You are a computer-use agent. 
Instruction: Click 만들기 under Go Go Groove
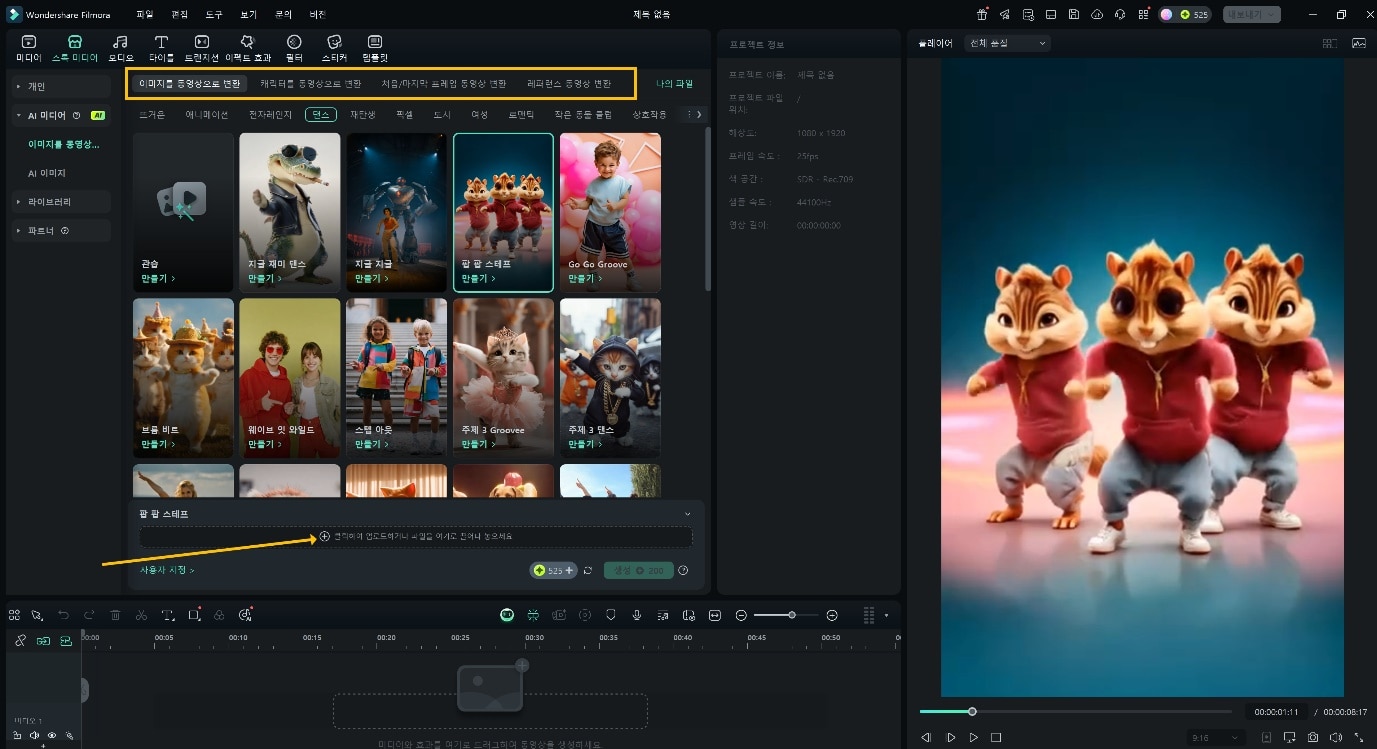pos(585,278)
